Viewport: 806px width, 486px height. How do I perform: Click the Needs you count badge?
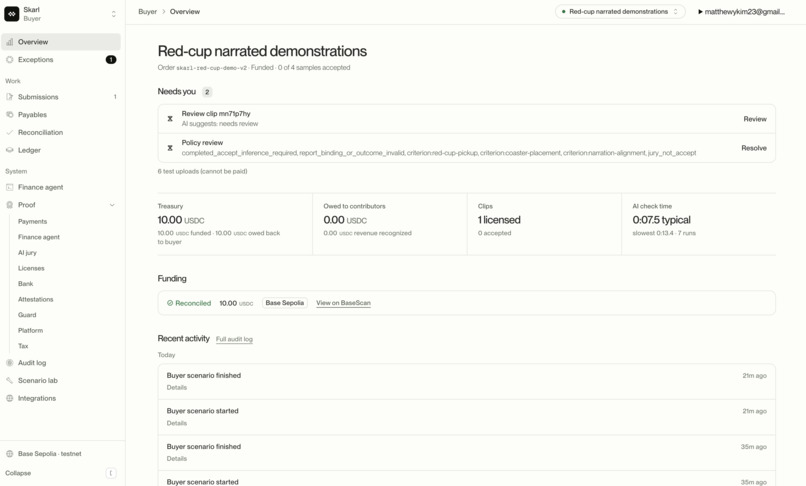tap(207, 92)
